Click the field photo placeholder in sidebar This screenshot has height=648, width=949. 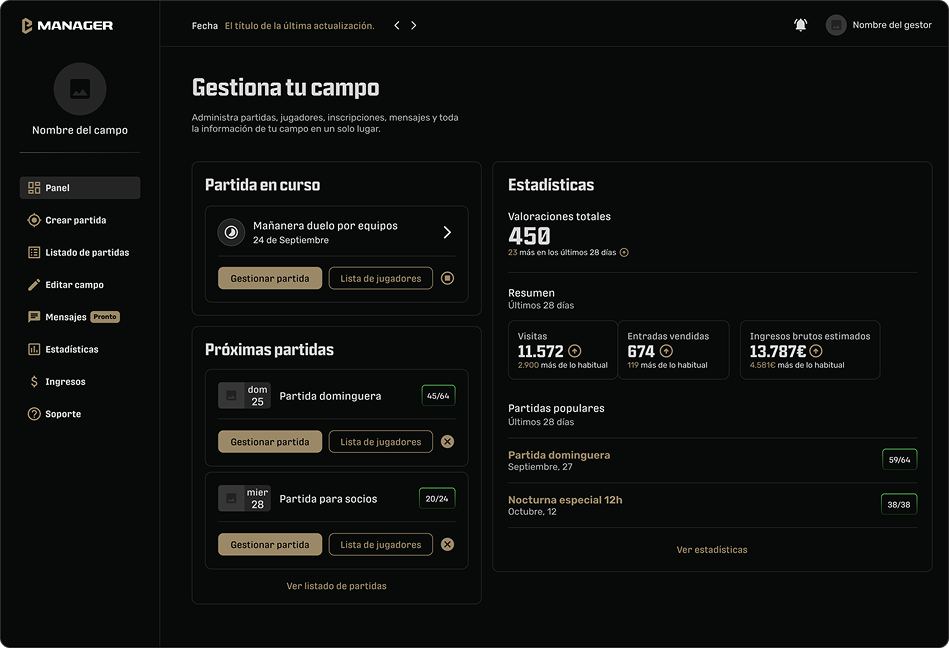pos(80,89)
